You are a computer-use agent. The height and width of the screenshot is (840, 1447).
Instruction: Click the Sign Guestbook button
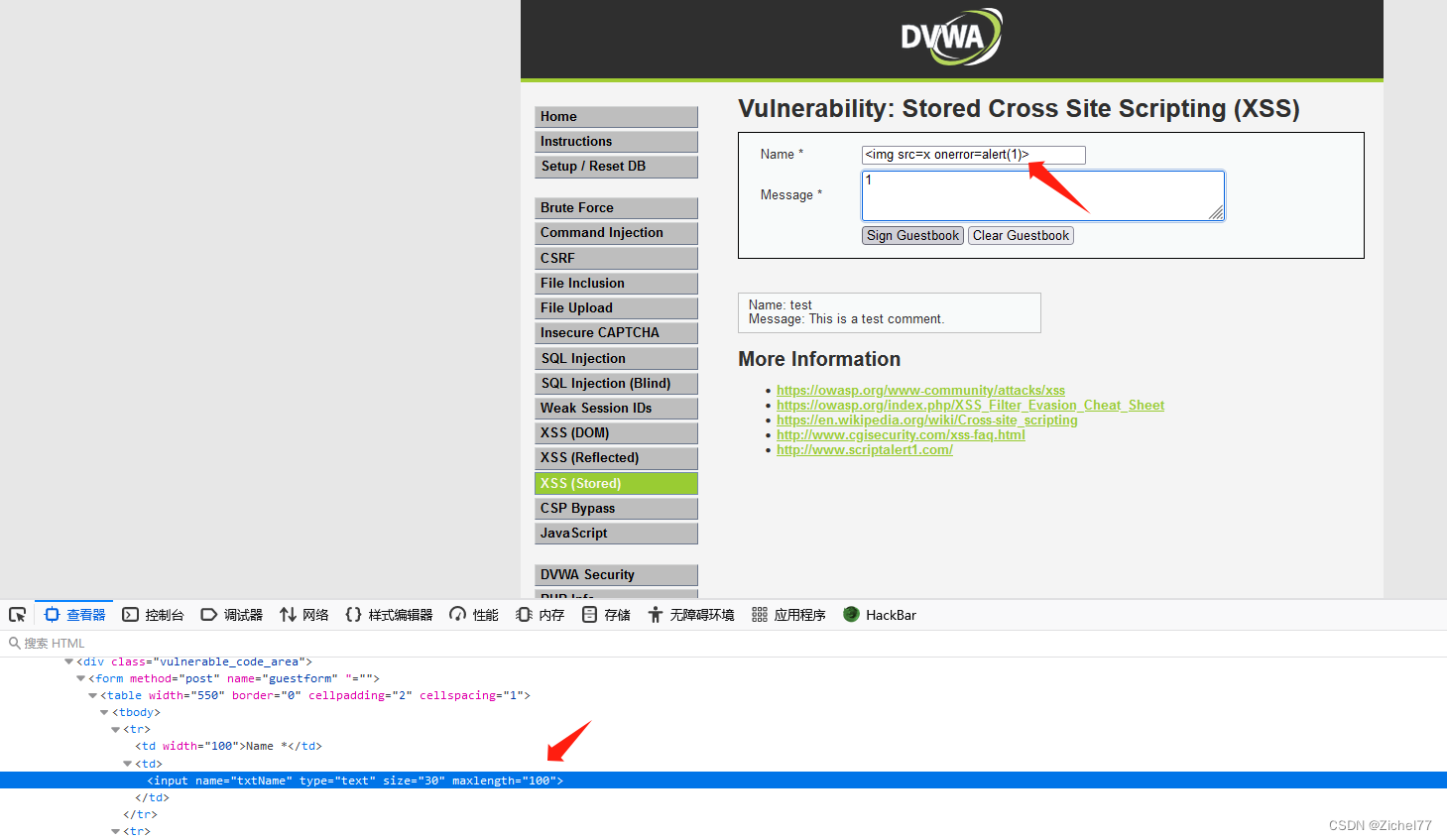pos(912,235)
